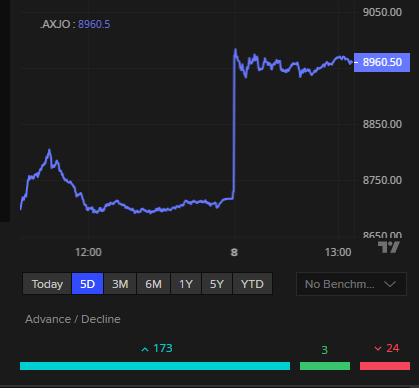Choose the 6M chart range

[x=153, y=284]
